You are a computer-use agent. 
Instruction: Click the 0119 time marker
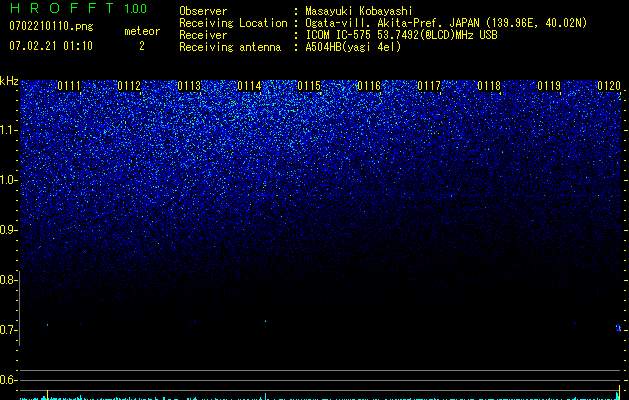(549, 86)
